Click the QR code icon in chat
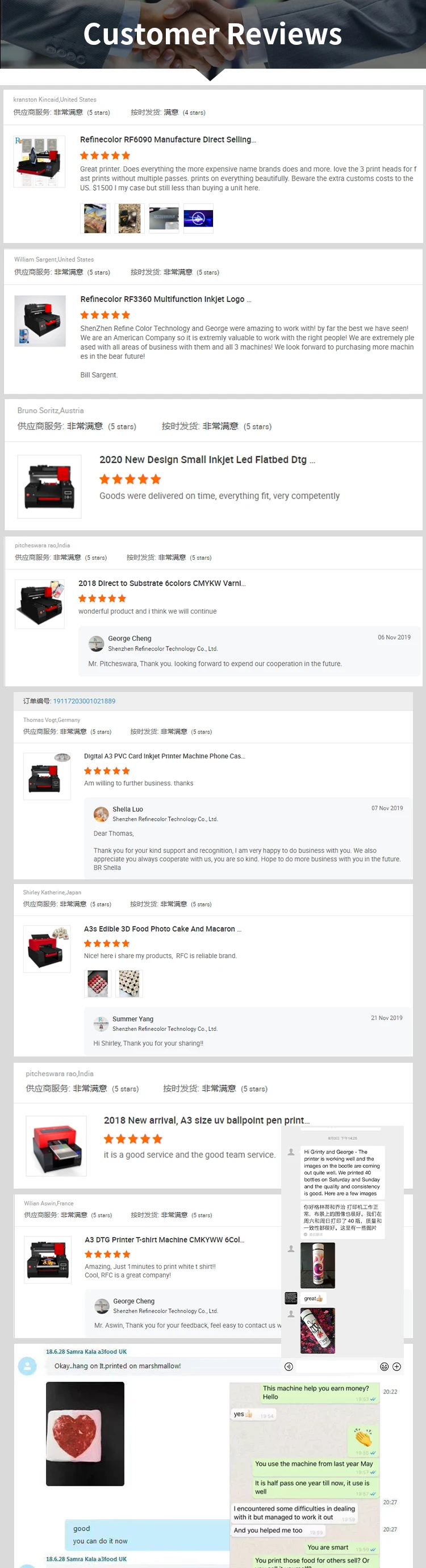426x1568 pixels. point(291,1298)
